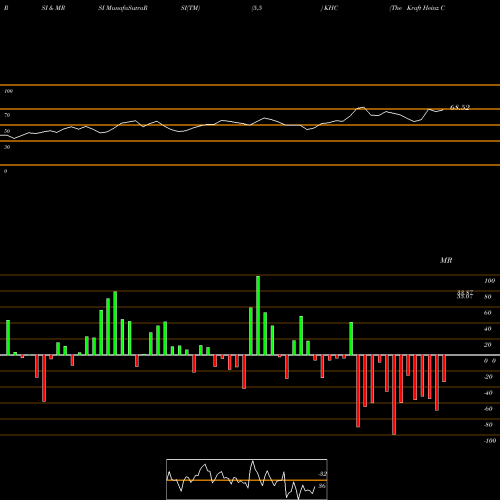Click the 'SI & MR' header text

click(x=53, y=8)
